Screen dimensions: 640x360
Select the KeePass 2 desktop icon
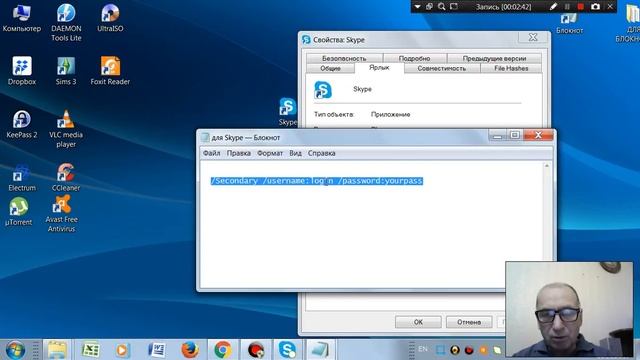(22, 124)
